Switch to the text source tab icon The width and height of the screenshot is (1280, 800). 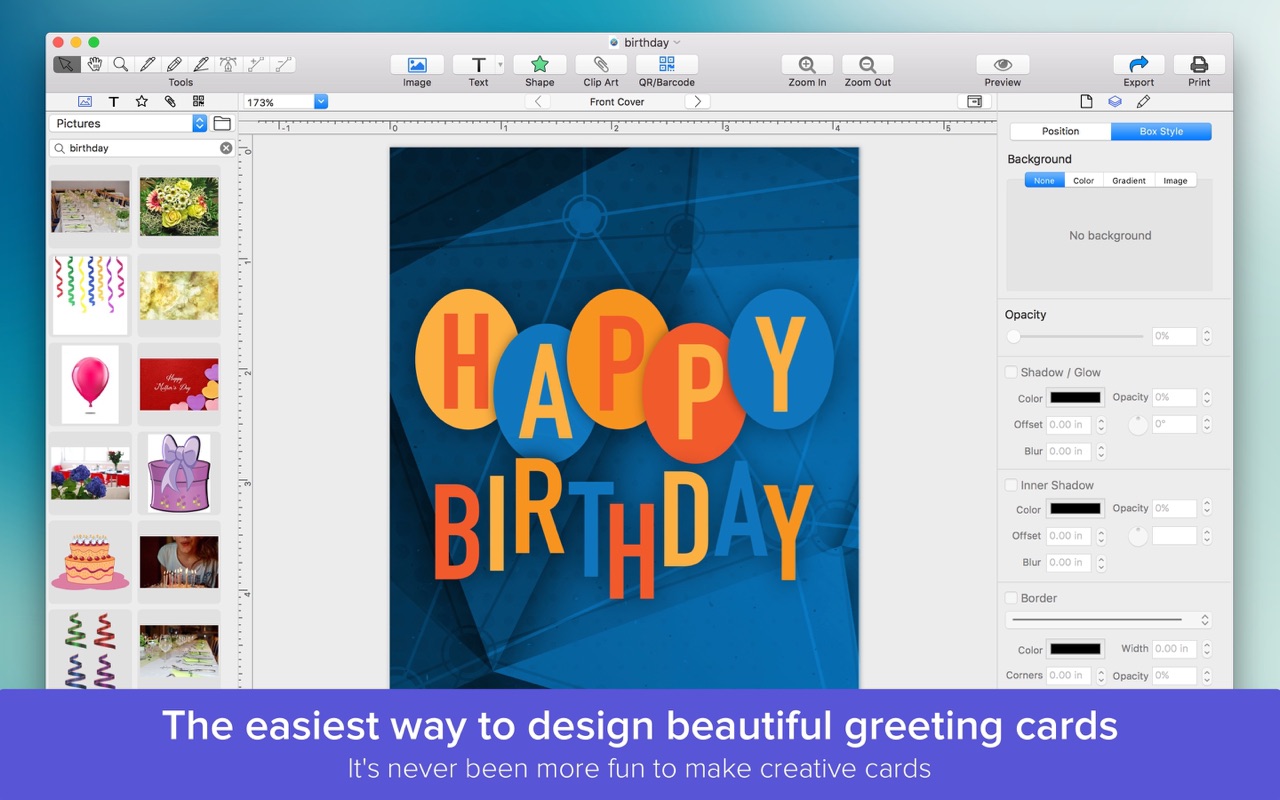click(x=114, y=101)
